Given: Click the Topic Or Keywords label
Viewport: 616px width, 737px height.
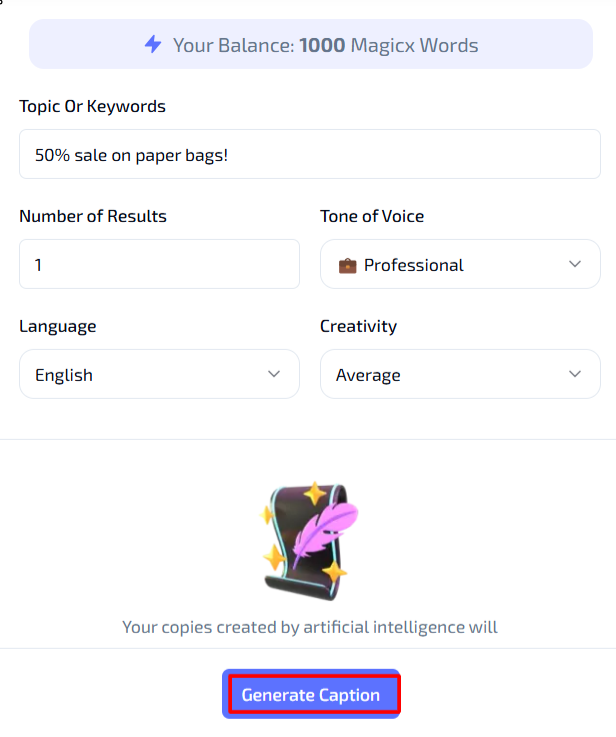Looking at the screenshot, I should point(92,107).
